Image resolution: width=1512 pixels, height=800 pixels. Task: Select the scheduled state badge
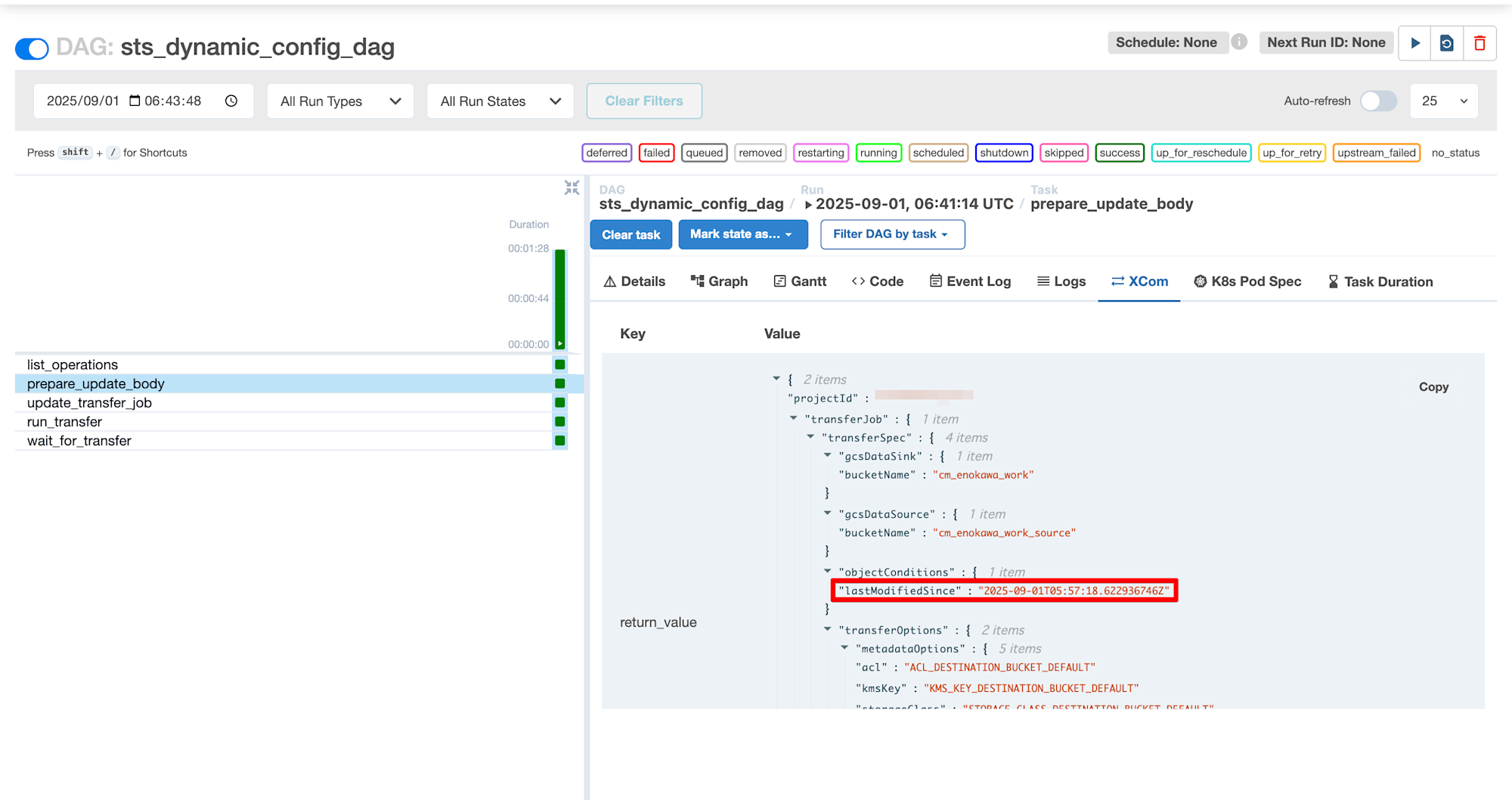point(938,153)
